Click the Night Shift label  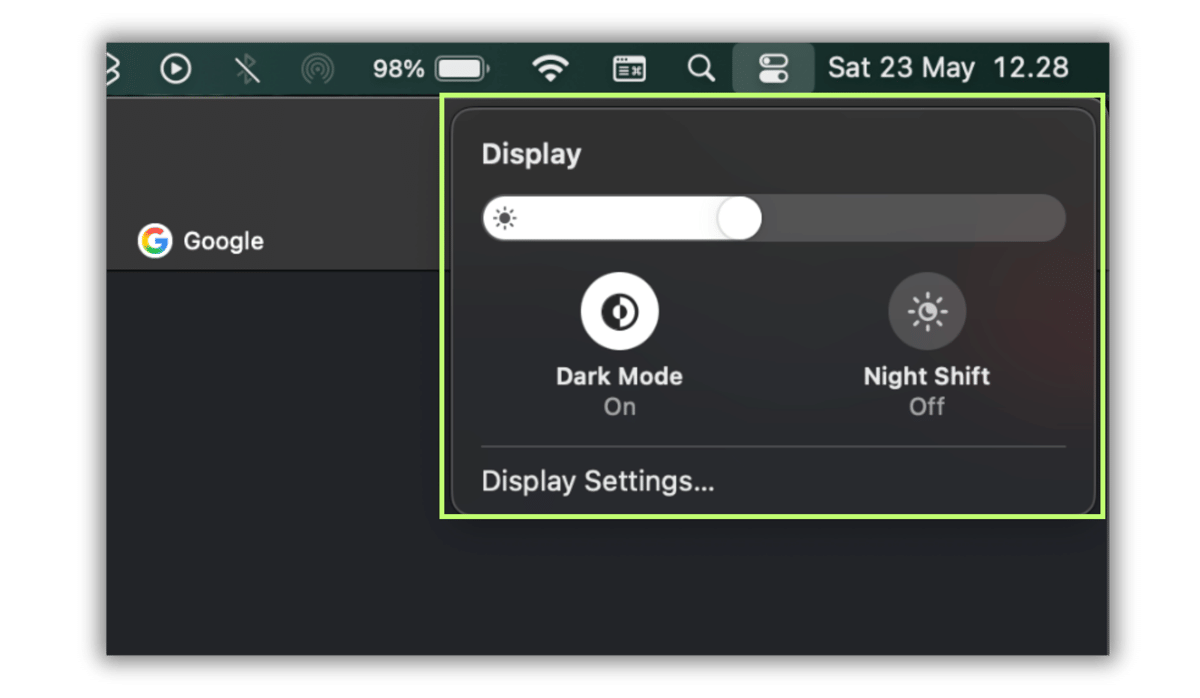click(x=927, y=376)
